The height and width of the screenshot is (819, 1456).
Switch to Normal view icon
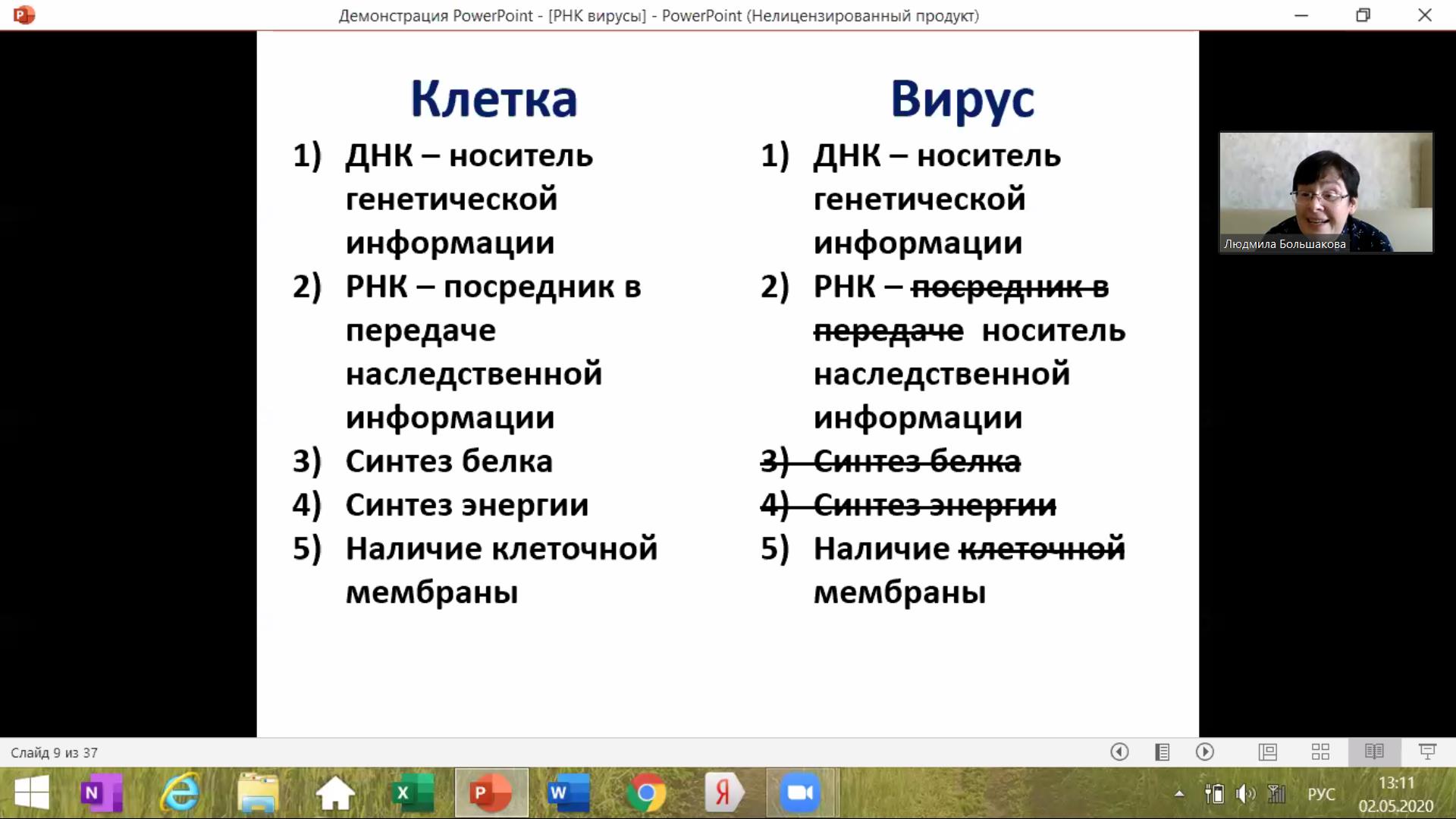[x=1268, y=752]
